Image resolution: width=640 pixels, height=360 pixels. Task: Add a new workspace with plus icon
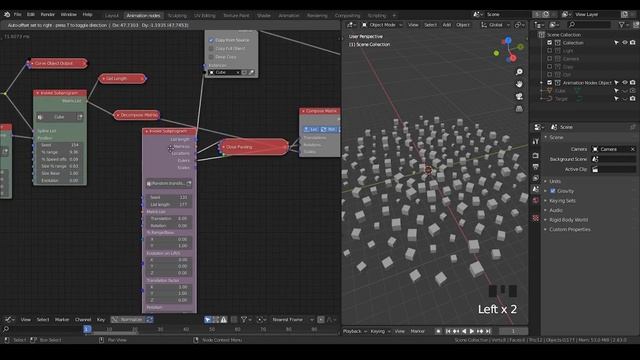tap(394, 16)
